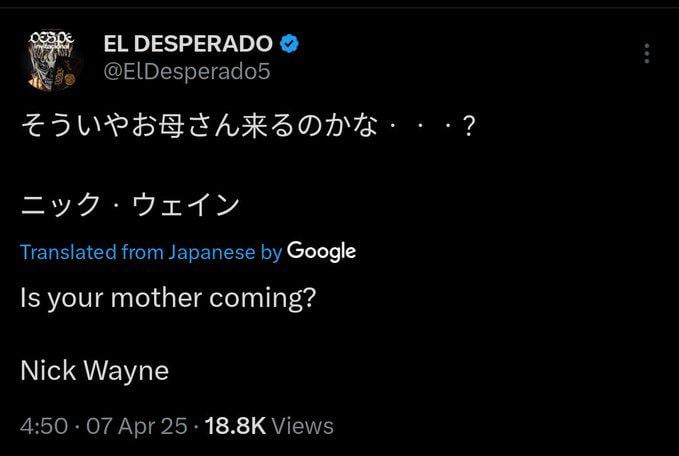679x456 pixels.
Task: Click the 'Translated from Japanese by' link
Action: click(x=151, y=252)
